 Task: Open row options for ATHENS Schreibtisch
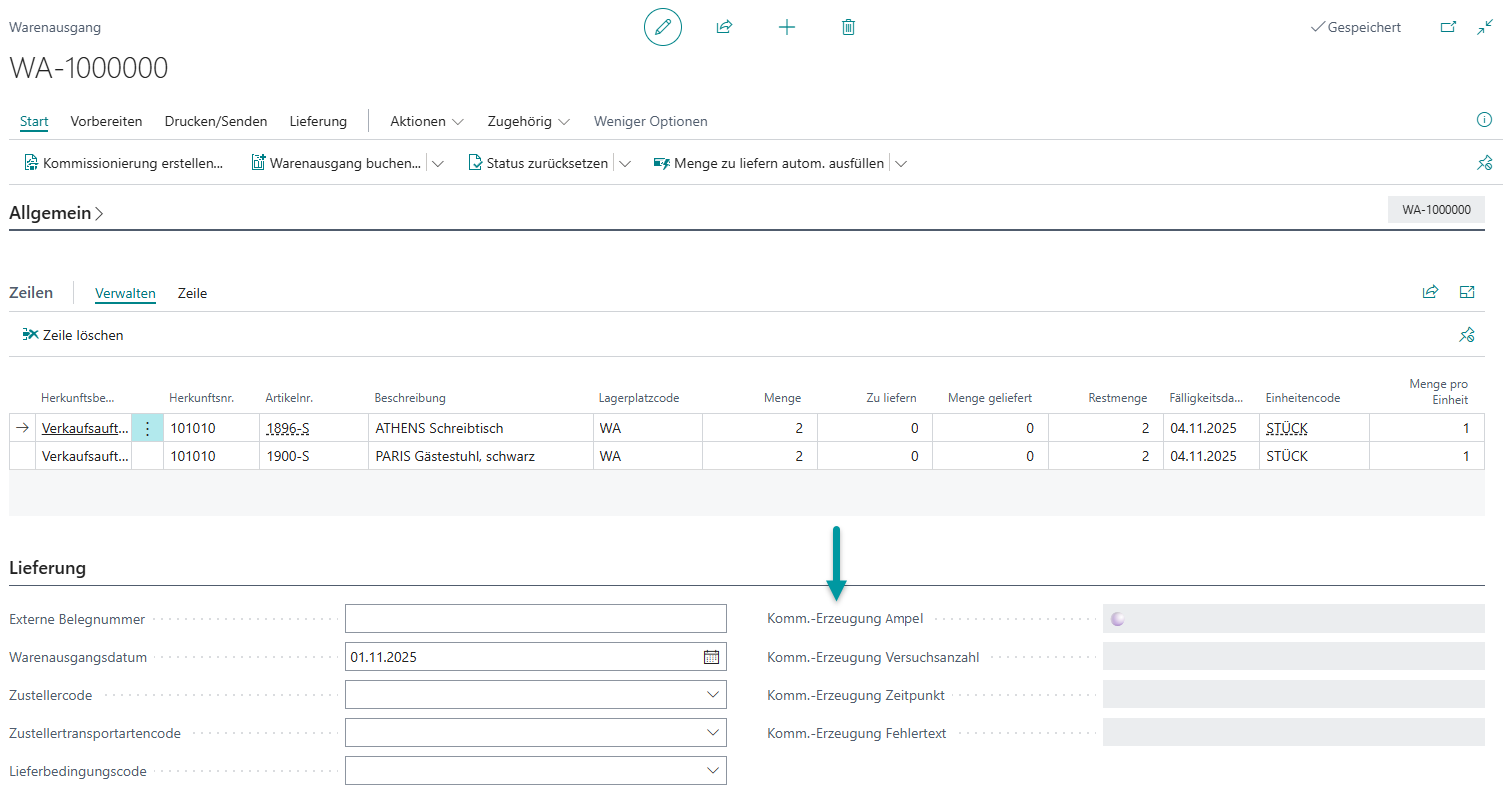(147, 428)
